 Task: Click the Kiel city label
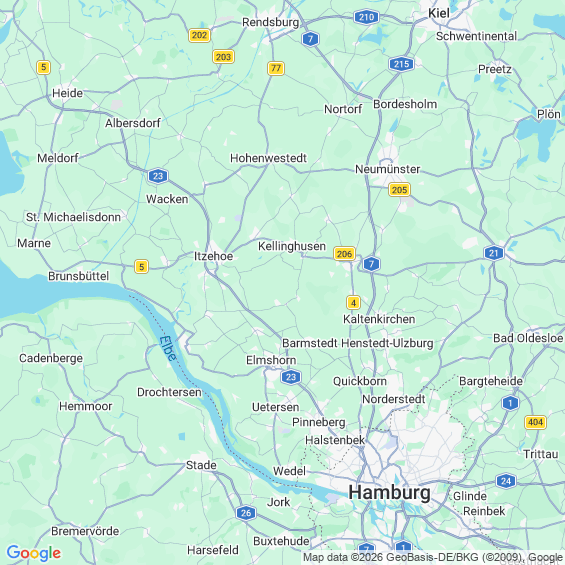coord(439,13)
